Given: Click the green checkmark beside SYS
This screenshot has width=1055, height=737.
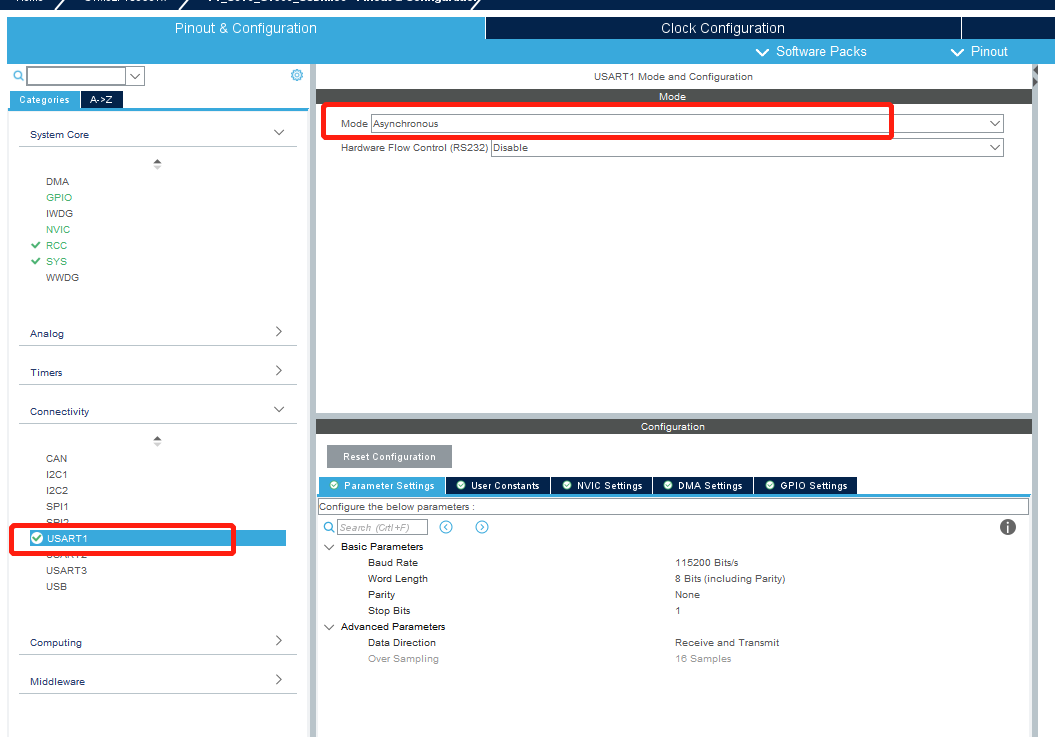Looking at the screenshot, I should [x=36, y=261].
